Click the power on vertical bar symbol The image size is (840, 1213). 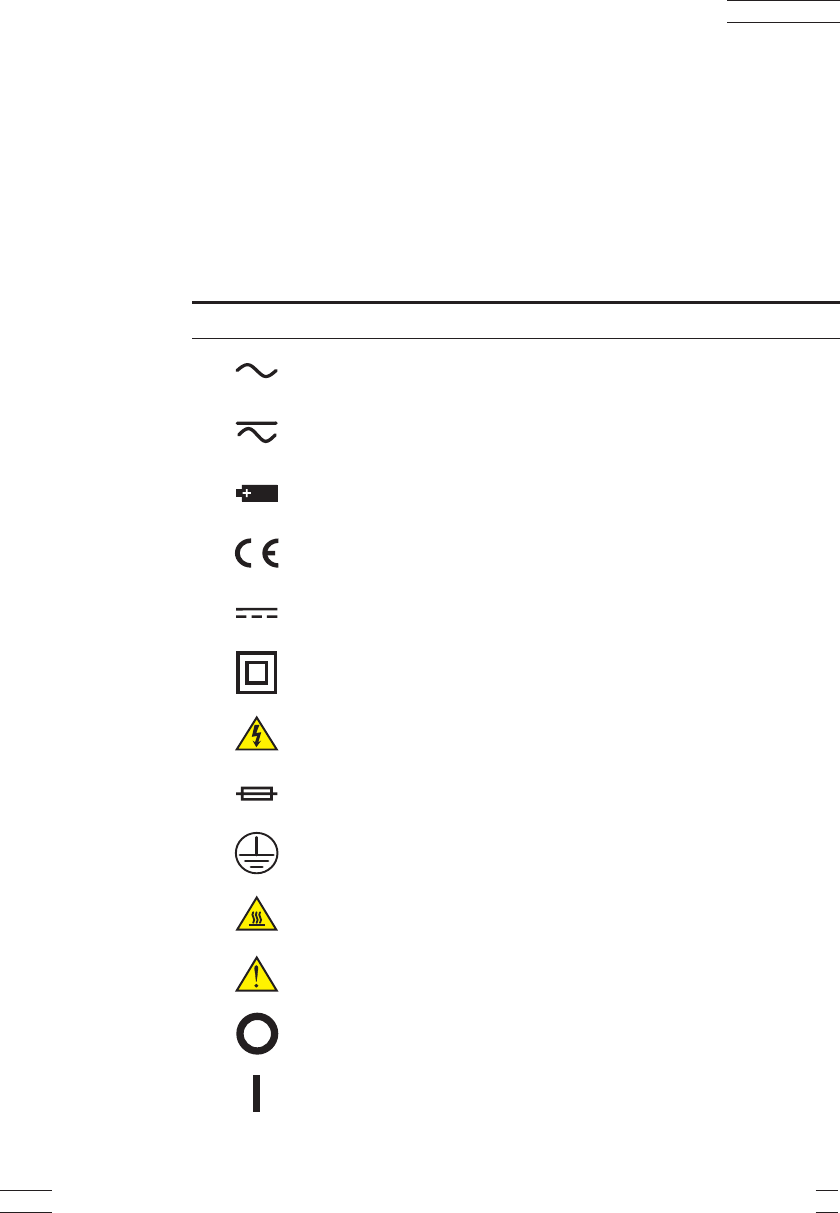coord(256,1092)
